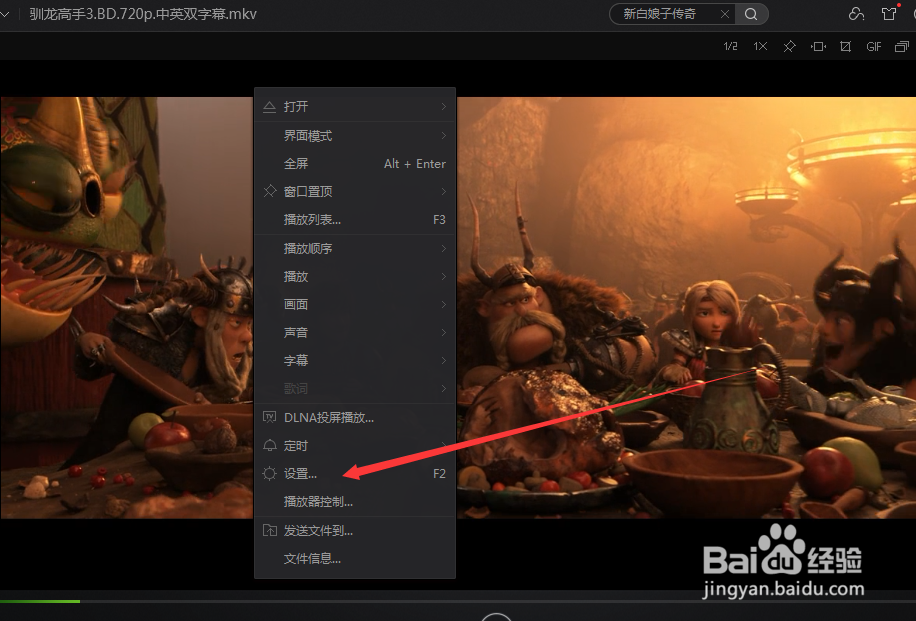Click the green playback progress bar
Image resolution: width=916 pixels, height=621 pixels.
(40, 602)
